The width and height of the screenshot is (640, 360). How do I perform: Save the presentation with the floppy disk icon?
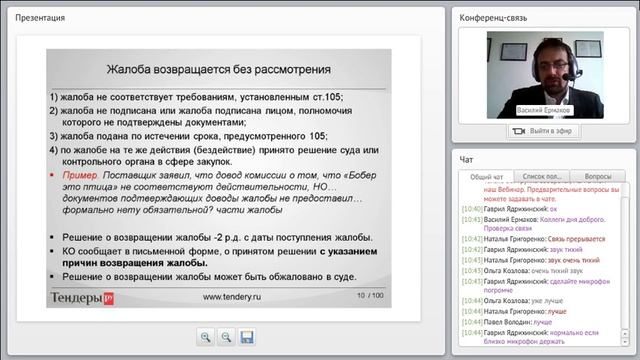[247, 337]
